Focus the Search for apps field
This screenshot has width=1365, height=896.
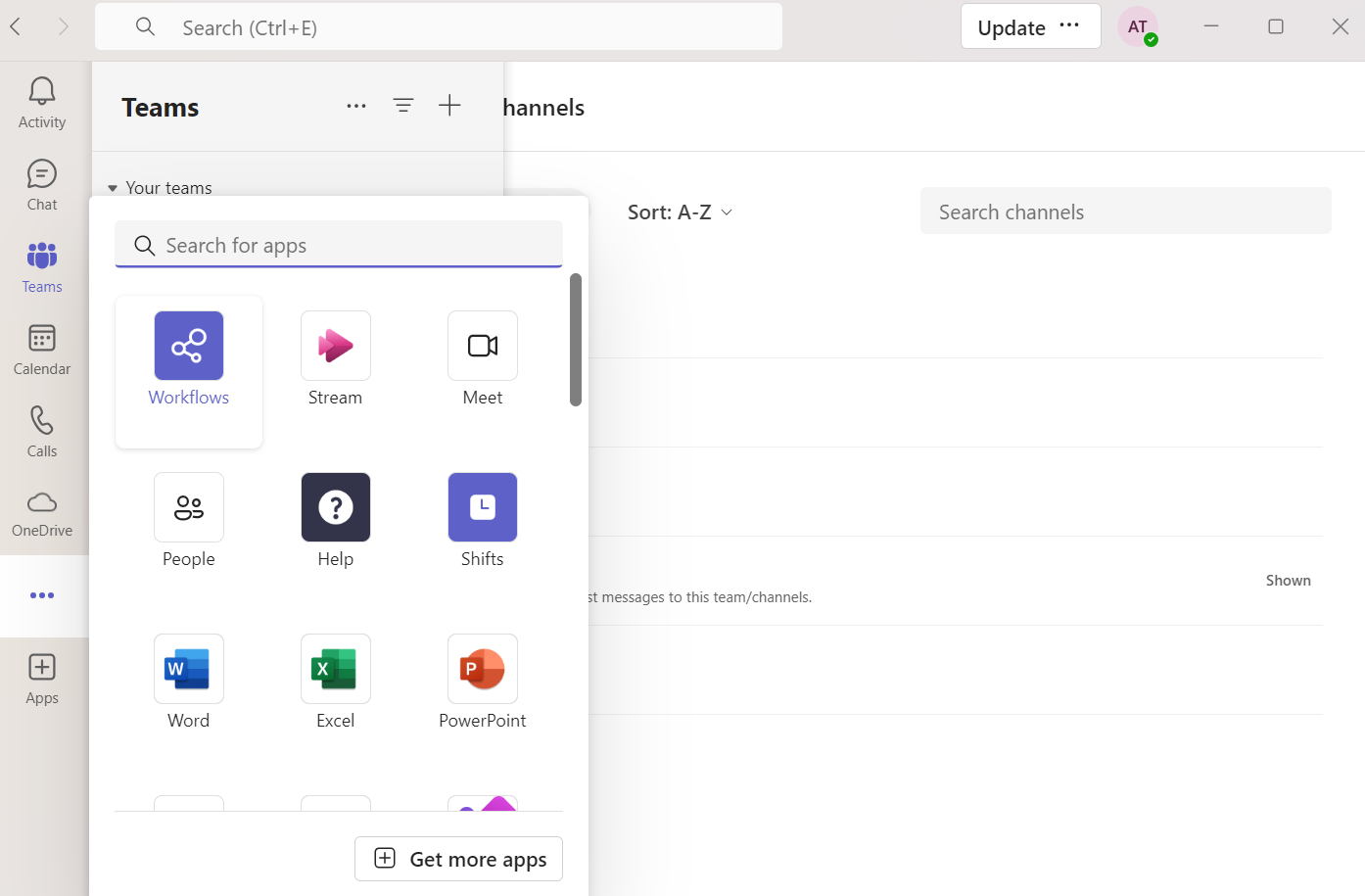click(339, 245)
